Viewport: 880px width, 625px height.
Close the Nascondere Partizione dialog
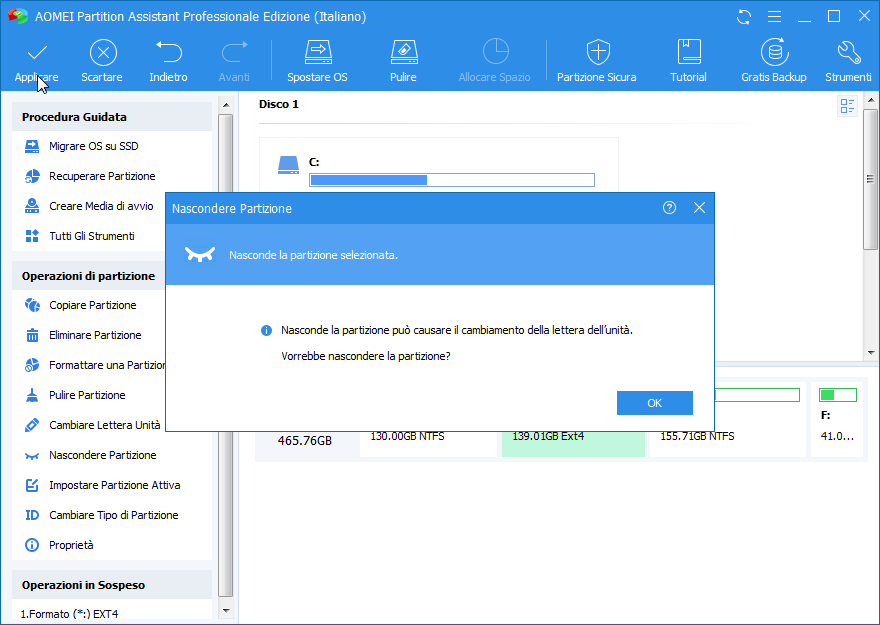point(699,208)
